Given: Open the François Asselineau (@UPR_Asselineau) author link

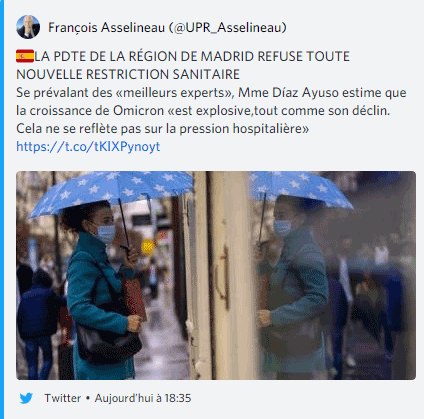Looking at the screenshot, I should [167, 27].
